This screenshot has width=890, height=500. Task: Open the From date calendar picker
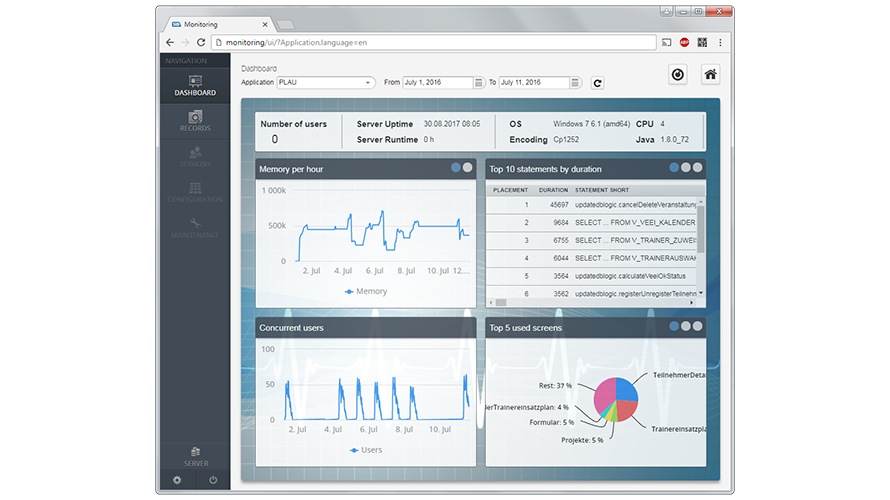[x=476, y=83]
